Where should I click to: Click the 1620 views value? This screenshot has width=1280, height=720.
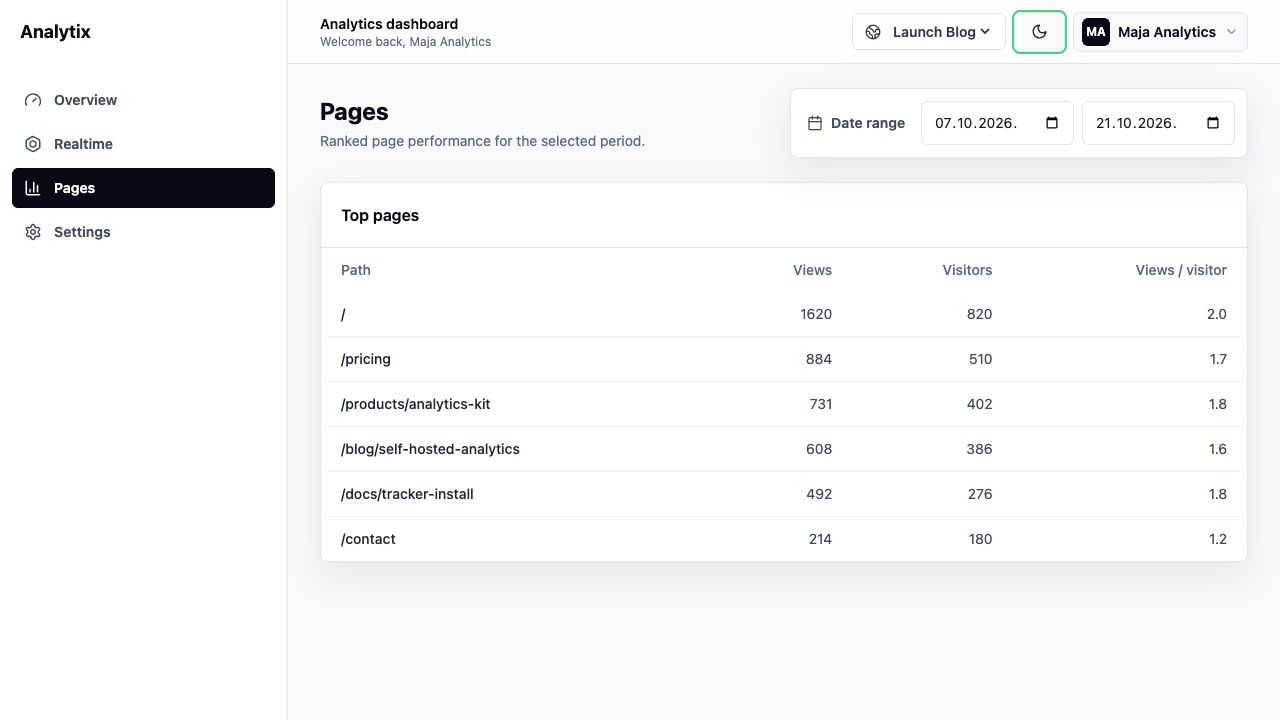click(x=816, y=314)
